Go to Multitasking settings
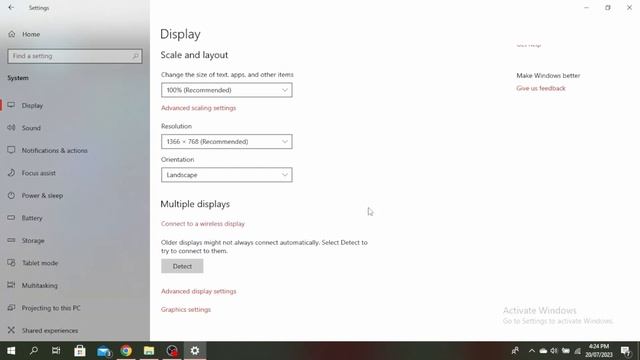 point(40,285)
